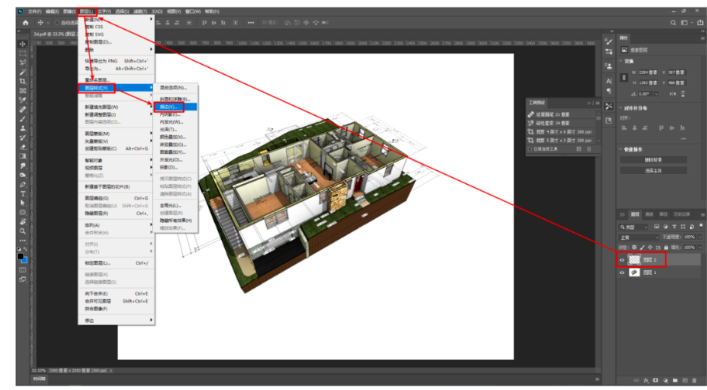
Task: Open the layer Opacity dropdown arrow
Action: pos(700,237)
